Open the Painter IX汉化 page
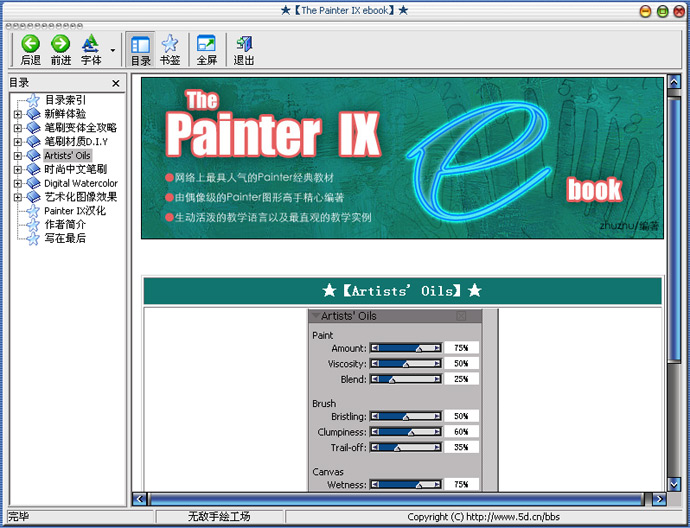 75,211
